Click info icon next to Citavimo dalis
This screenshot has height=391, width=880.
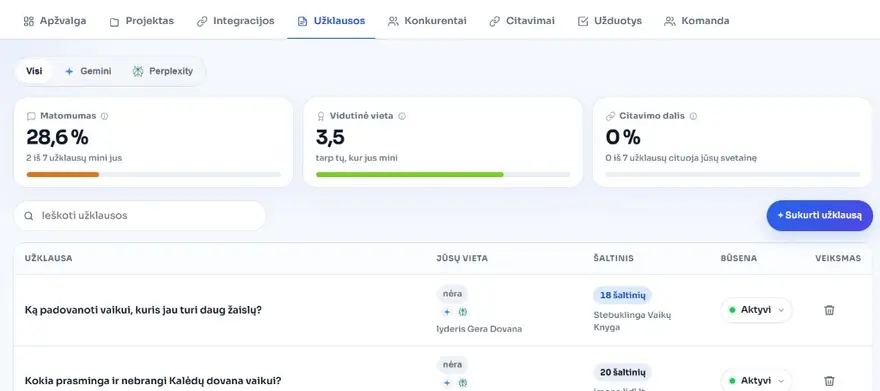(693, 116)
